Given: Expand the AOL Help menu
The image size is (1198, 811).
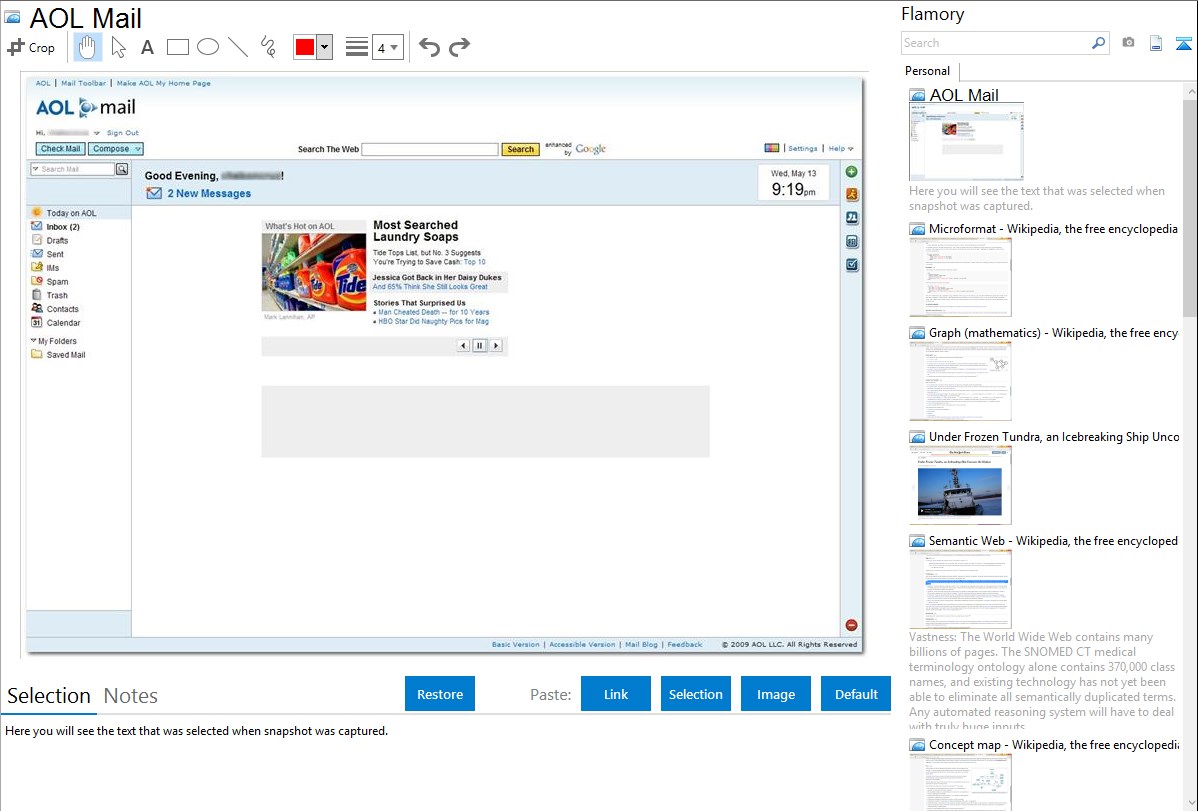Looking at the screenshot, I should (841, 148).
